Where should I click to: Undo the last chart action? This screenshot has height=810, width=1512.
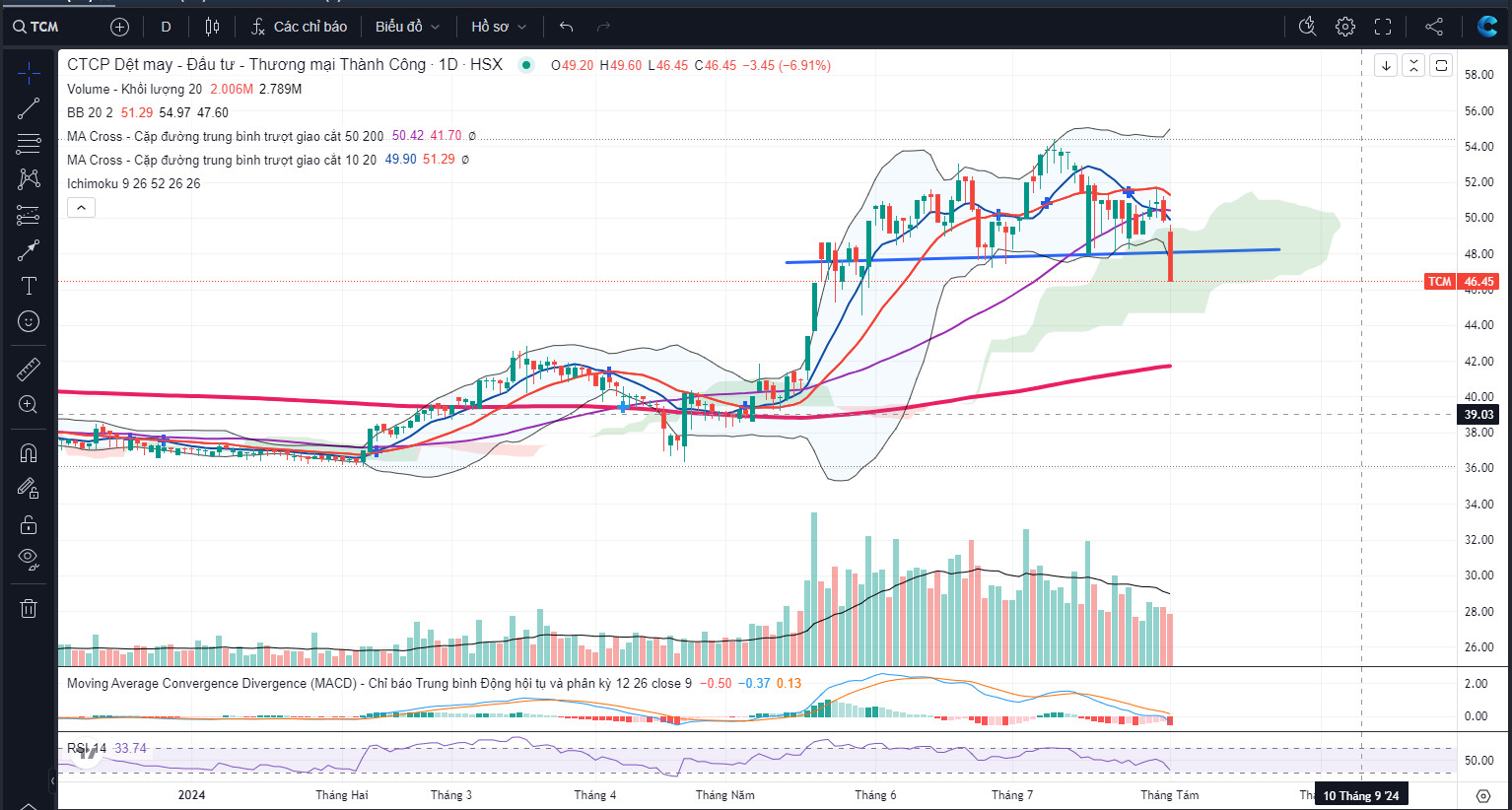coord(566,27)
